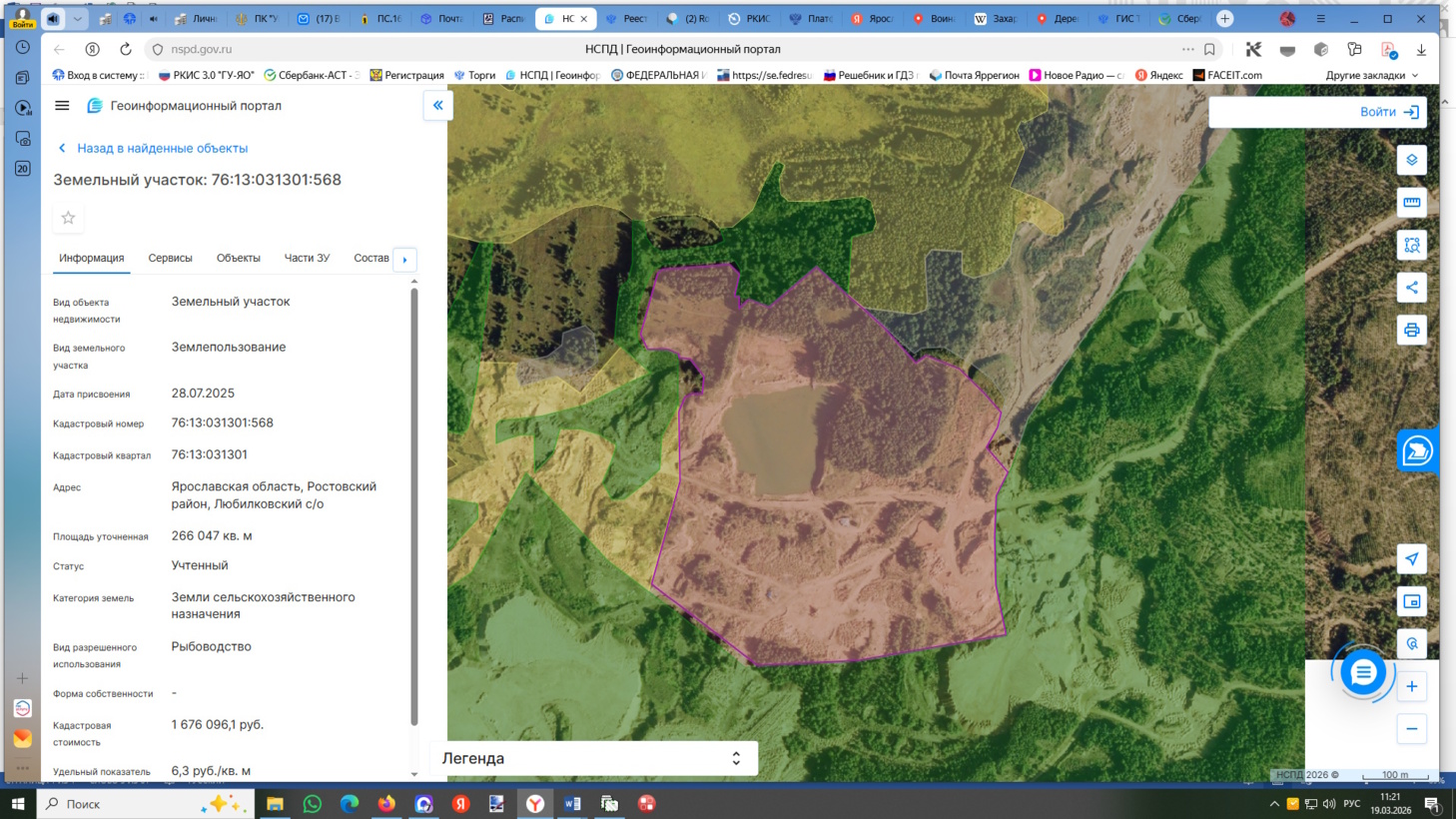Print the map using printer icon

coord(1411,331)
